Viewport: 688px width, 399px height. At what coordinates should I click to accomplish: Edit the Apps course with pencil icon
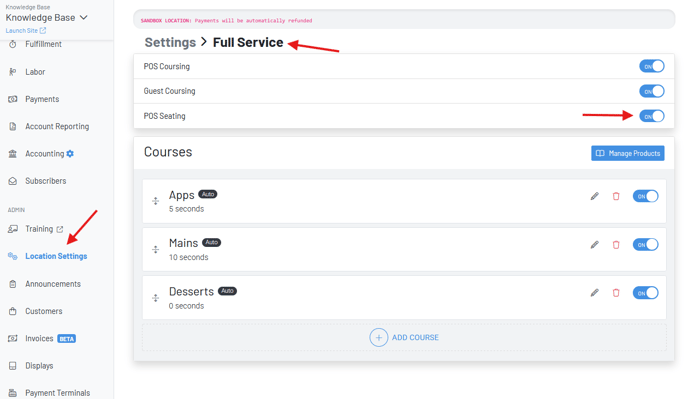(595, 196)
